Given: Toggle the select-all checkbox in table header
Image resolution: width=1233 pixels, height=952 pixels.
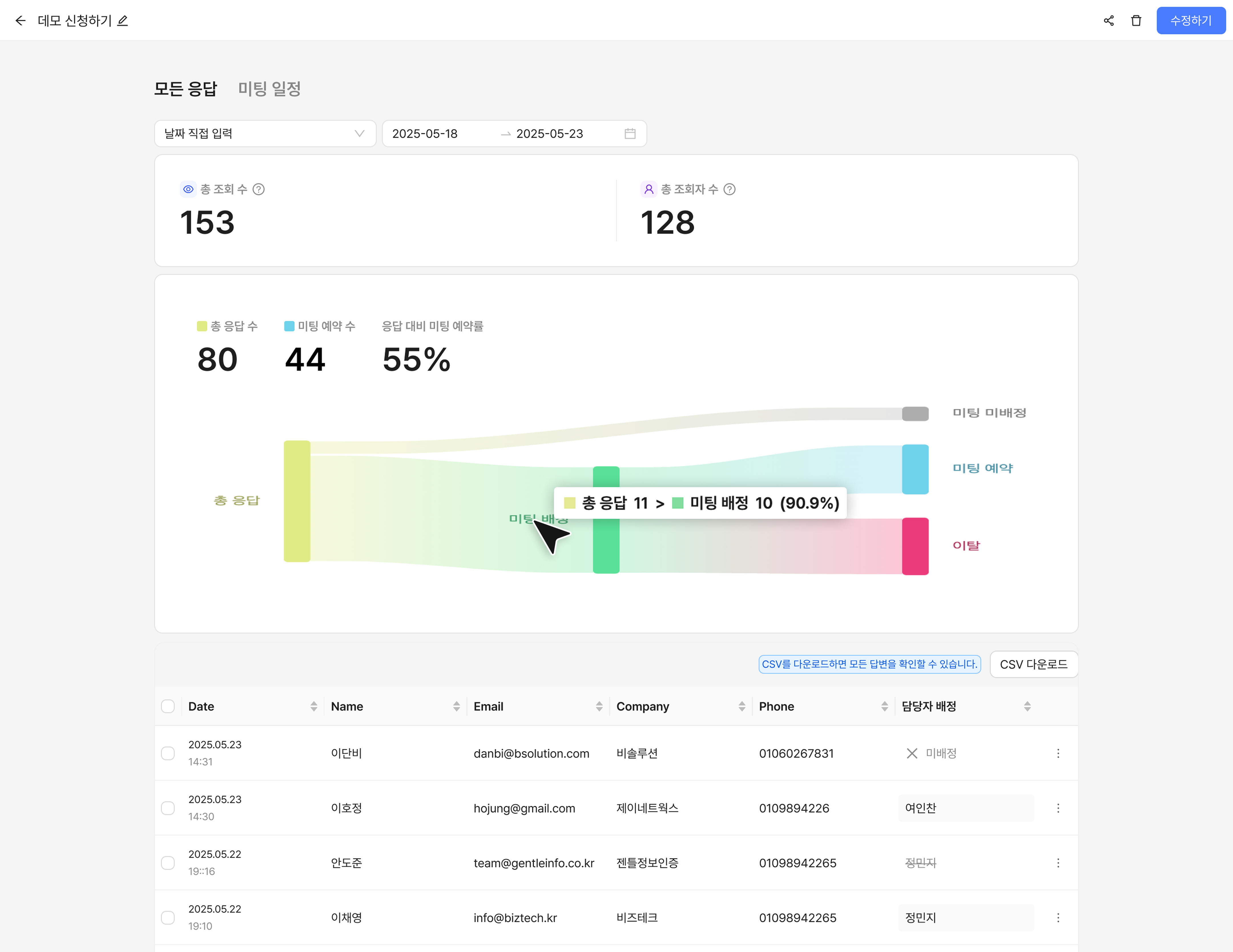Looking at the screenshot, I should tap(168, 707).
